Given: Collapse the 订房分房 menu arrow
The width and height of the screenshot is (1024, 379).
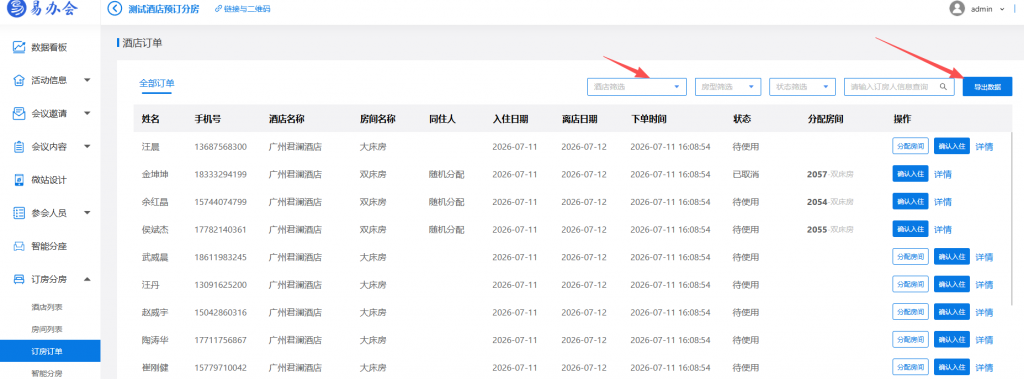Looking at the screenshot, I should 87,280.
